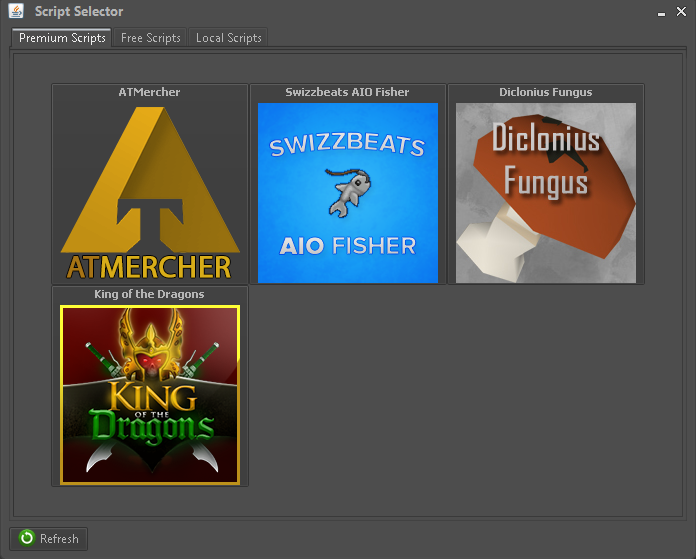Select the King of the Dragons script image
The image size is (696, 559).
tap(150, 395)
